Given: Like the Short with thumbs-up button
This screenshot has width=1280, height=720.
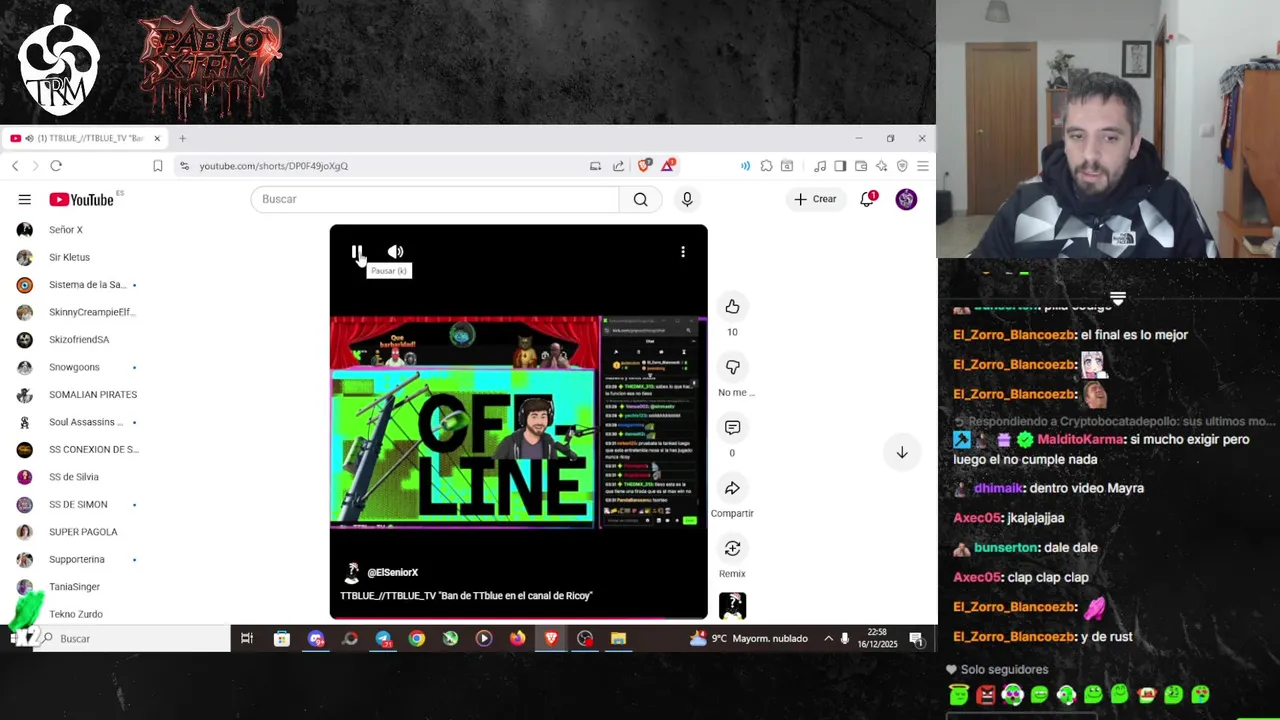Looking at the screenshot, I should pos(732,307).
